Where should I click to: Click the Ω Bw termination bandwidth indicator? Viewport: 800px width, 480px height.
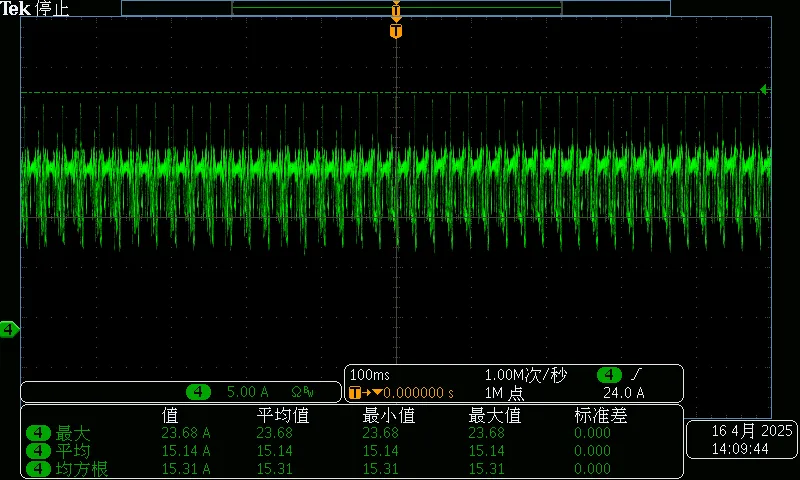coord(303,392)
